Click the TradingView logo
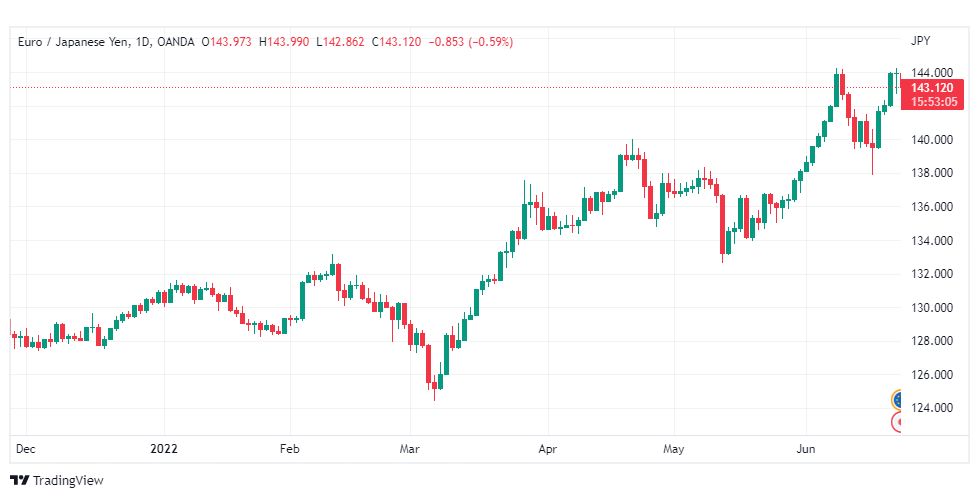The image size is (979, 498). click(x=57, y=481)
